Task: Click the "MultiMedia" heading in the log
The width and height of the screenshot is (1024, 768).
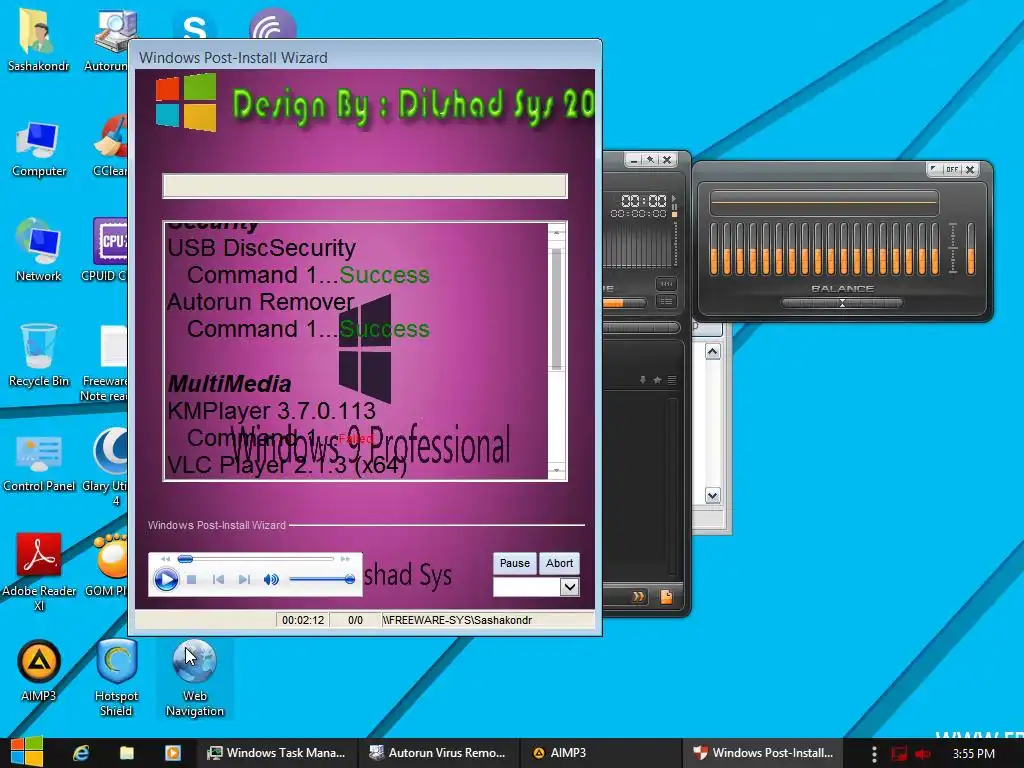Action: 229,383
